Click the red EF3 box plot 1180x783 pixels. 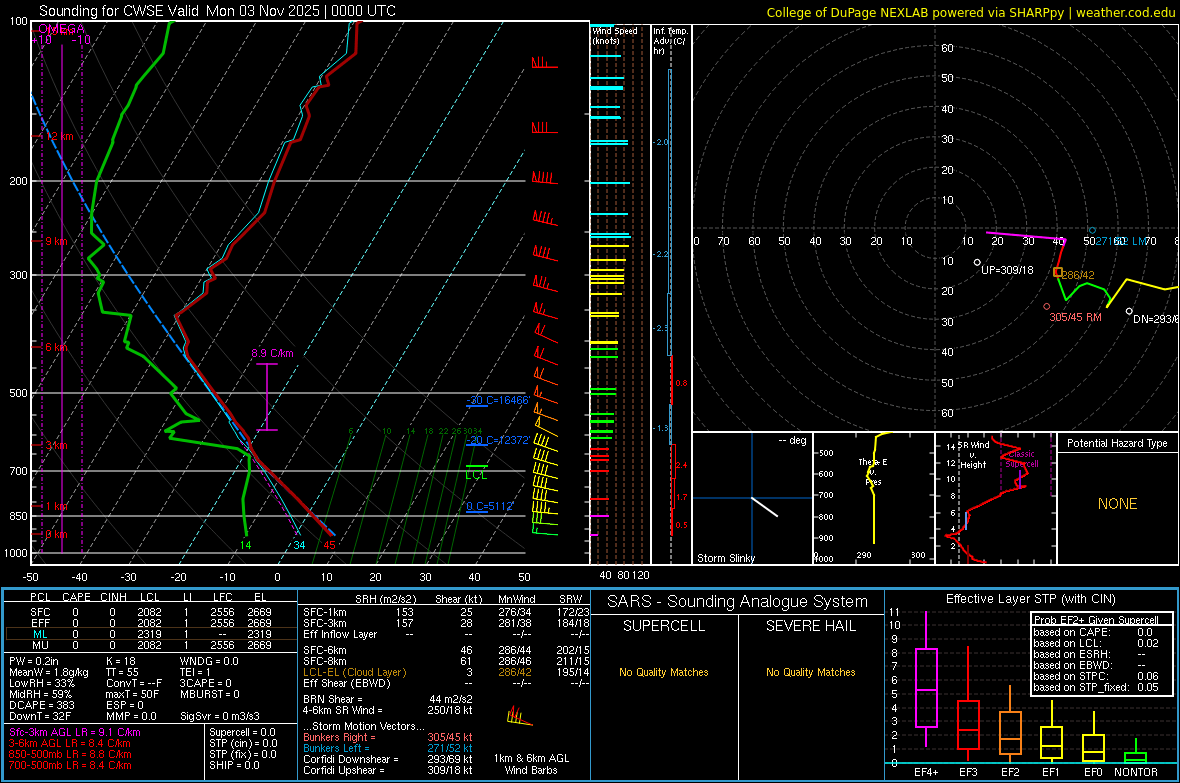968,704
